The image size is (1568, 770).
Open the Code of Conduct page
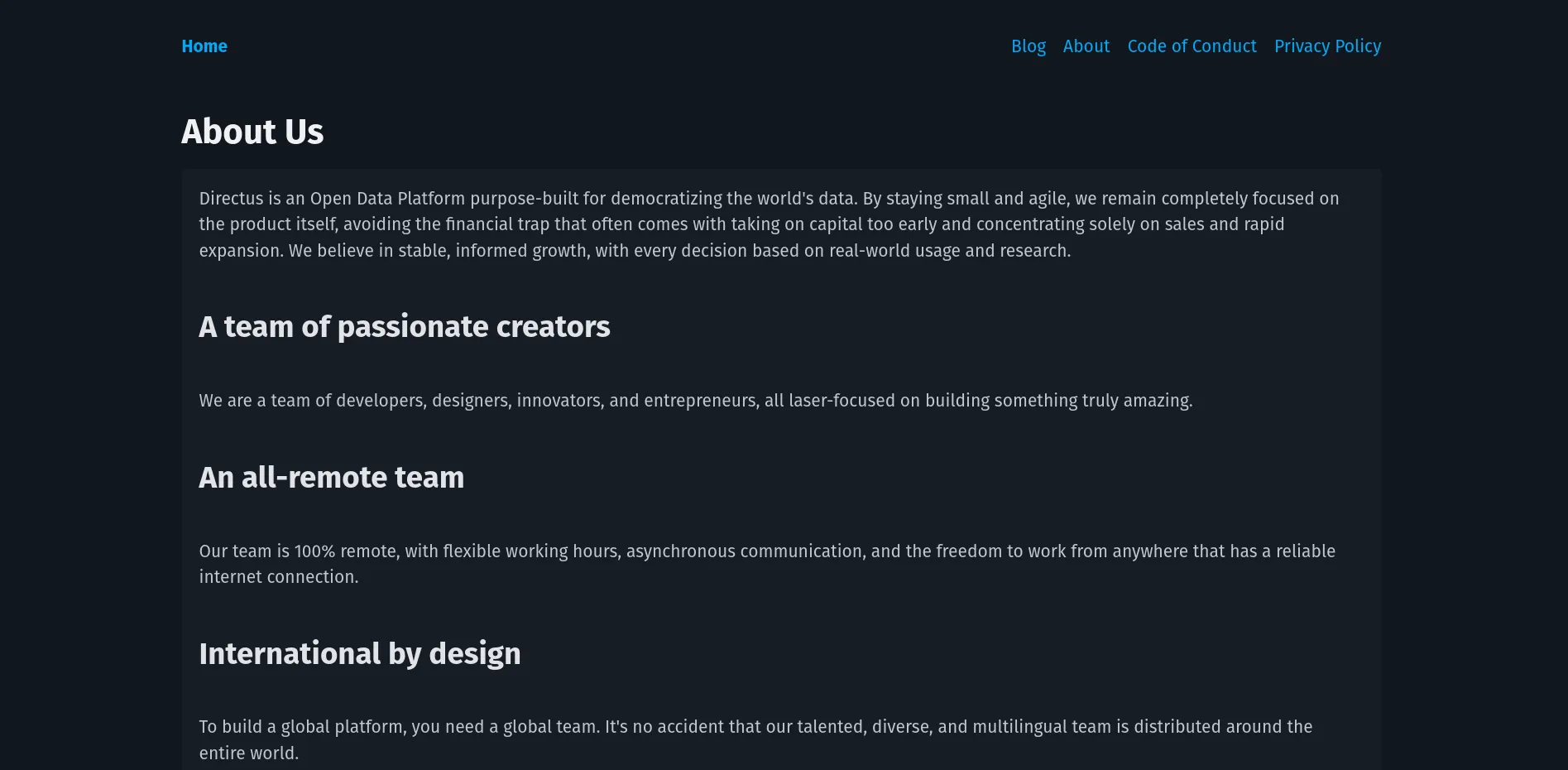tap(1192, 46)
